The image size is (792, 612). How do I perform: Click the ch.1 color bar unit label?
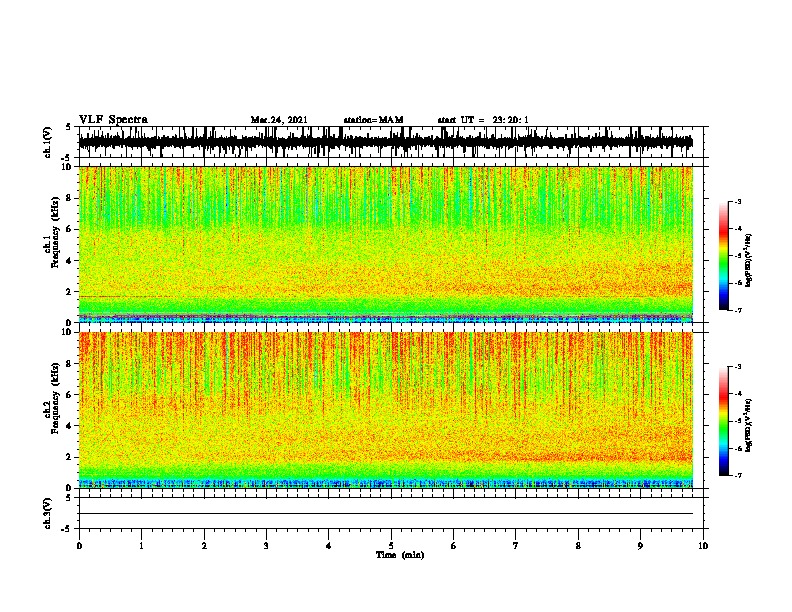point(749,260)
